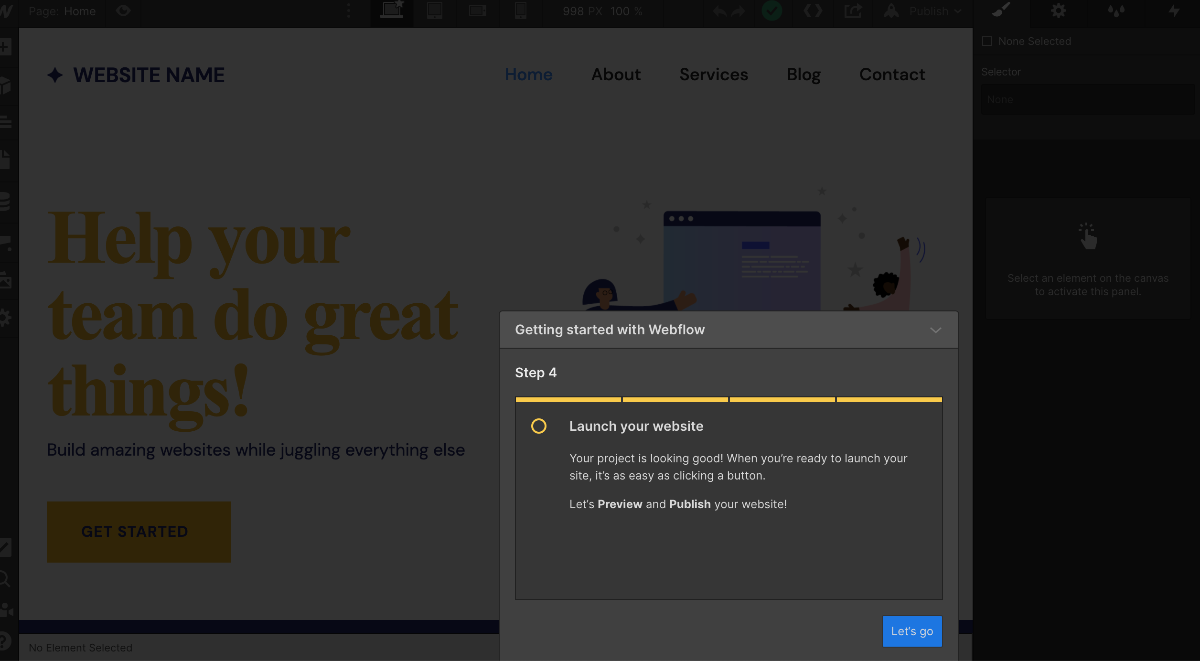Screen dimensions: 1200x661
Task: Click the undo arrow
Action: tap(719, 11)
